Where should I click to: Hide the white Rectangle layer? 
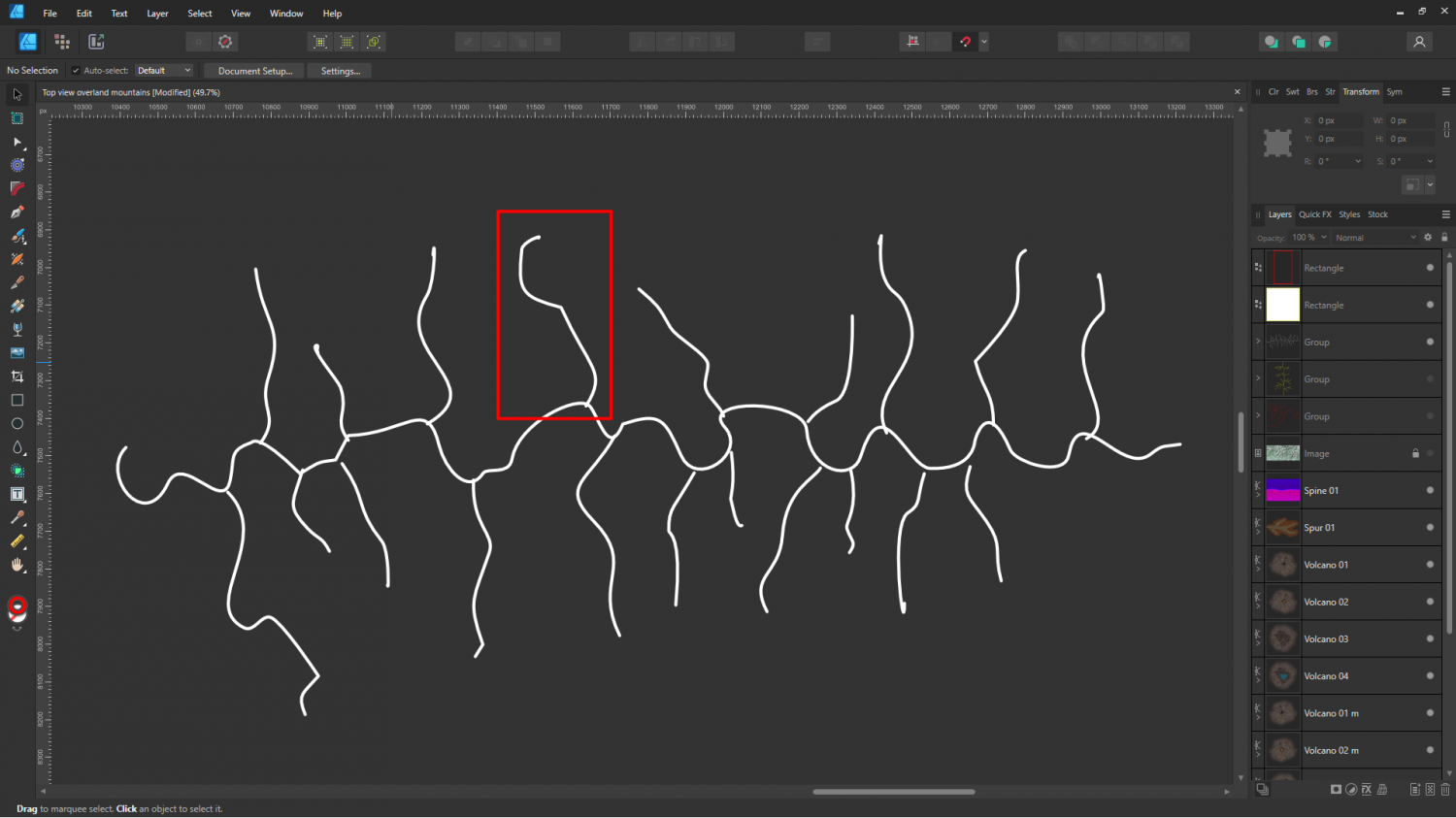pyautogui.click(x=1430, y=305)
